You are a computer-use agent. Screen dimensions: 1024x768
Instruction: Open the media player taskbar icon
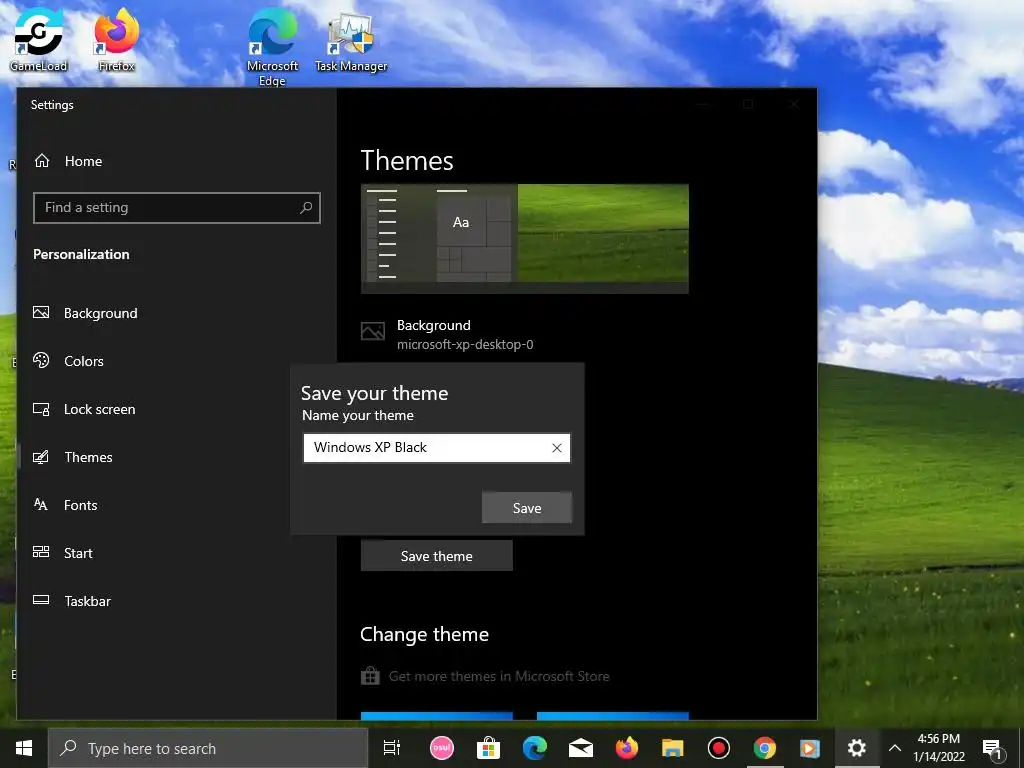810,748
